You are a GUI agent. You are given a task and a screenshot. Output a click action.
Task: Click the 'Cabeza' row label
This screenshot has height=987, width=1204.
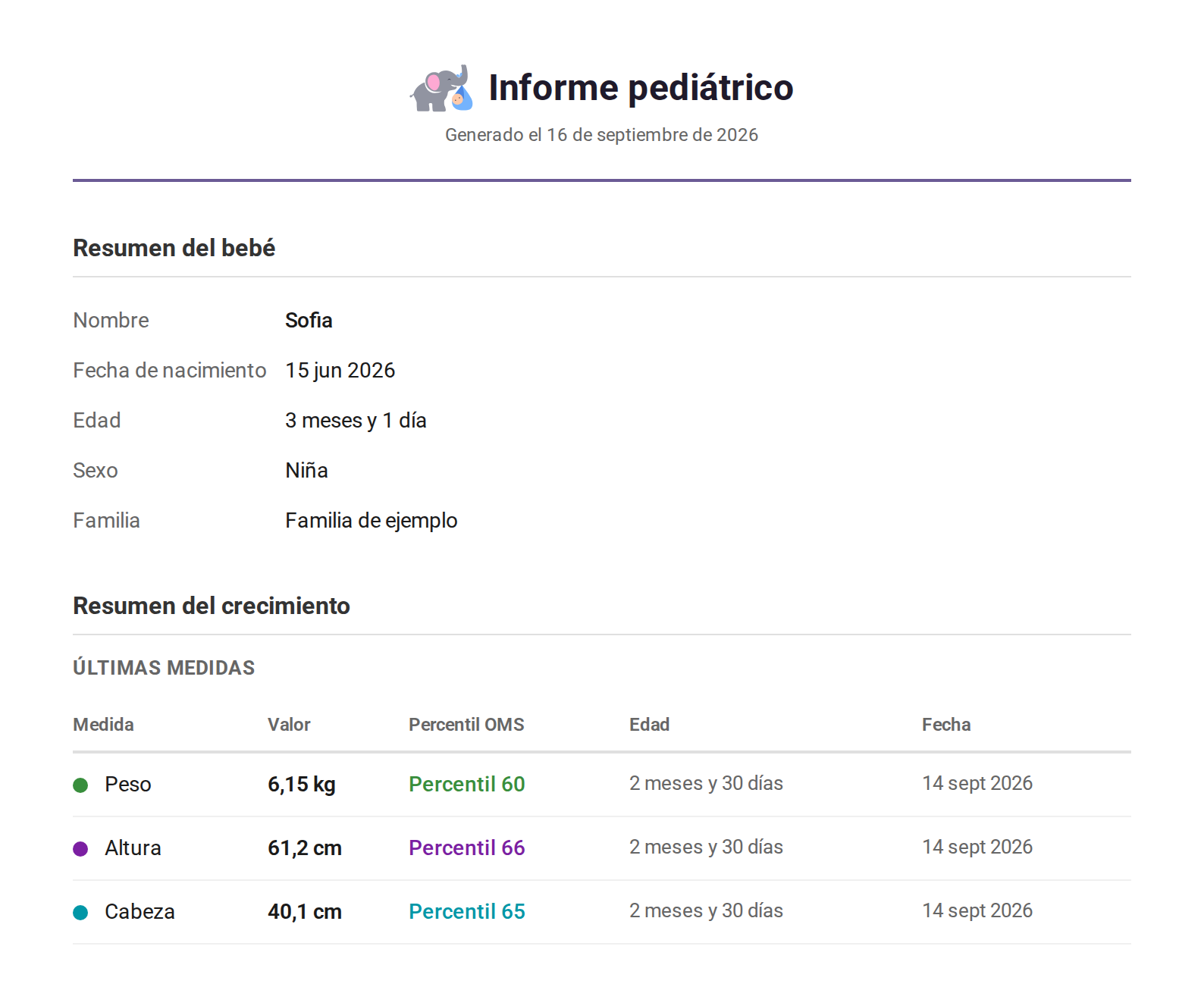pyautogui.click(x=140, y=911)
